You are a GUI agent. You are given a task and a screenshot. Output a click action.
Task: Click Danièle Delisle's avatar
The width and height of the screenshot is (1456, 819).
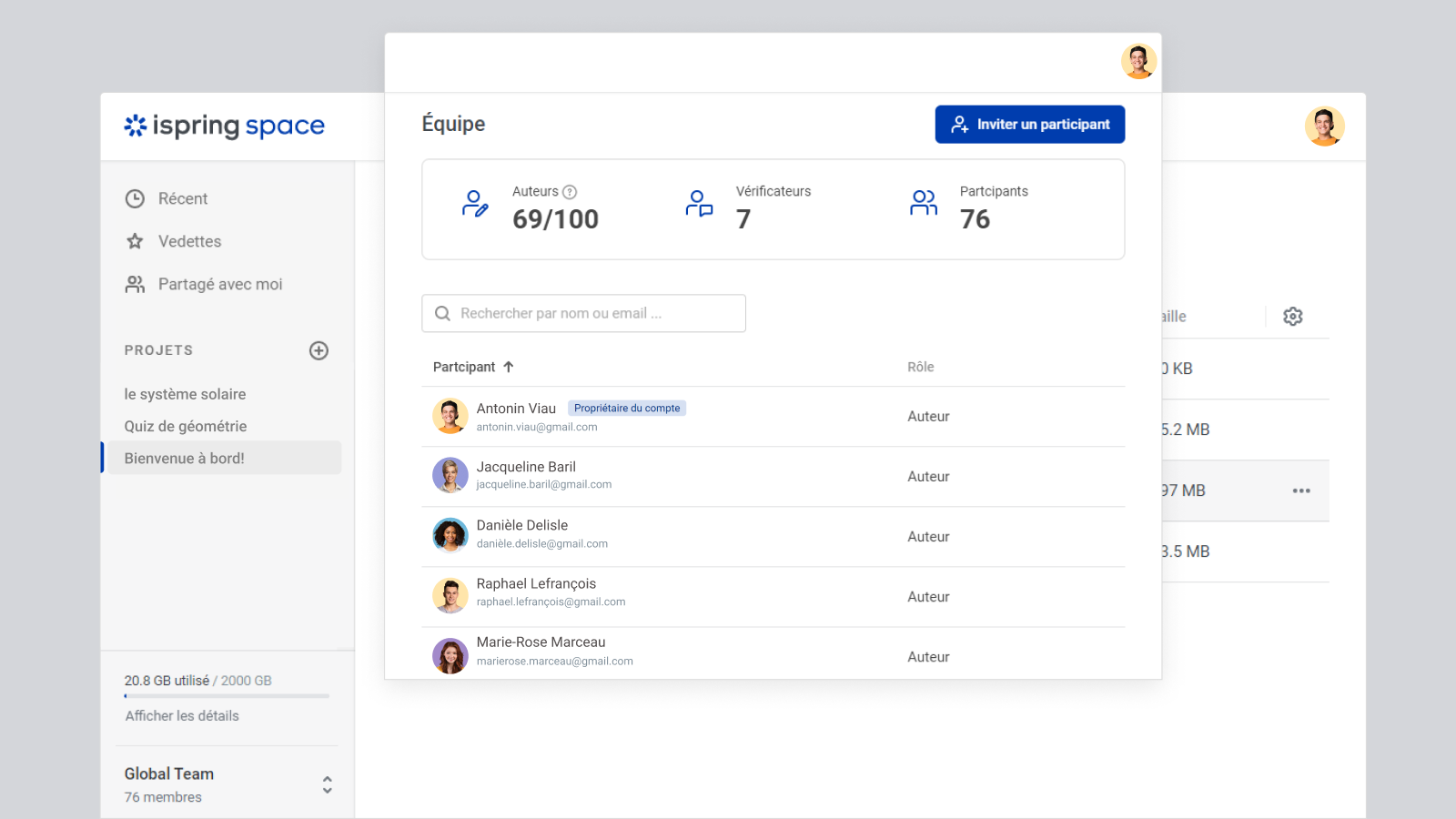450,535
